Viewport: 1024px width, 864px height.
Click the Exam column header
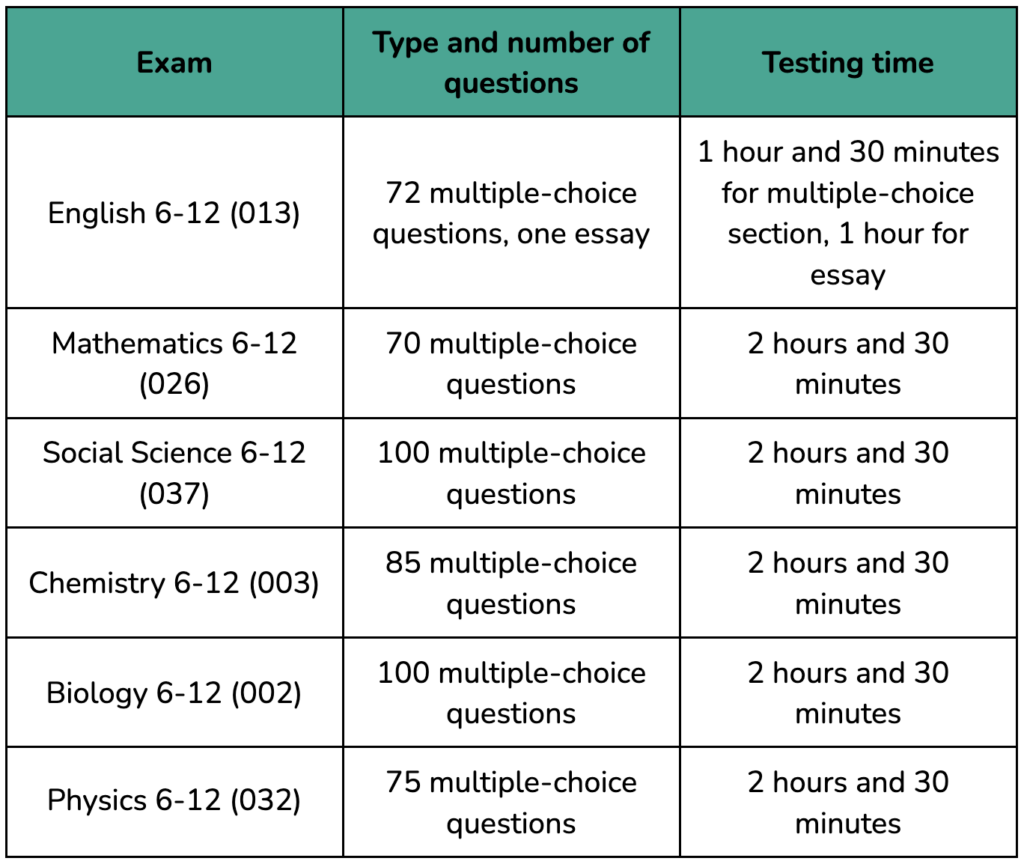pyautogui.click(x=174, y=63)
